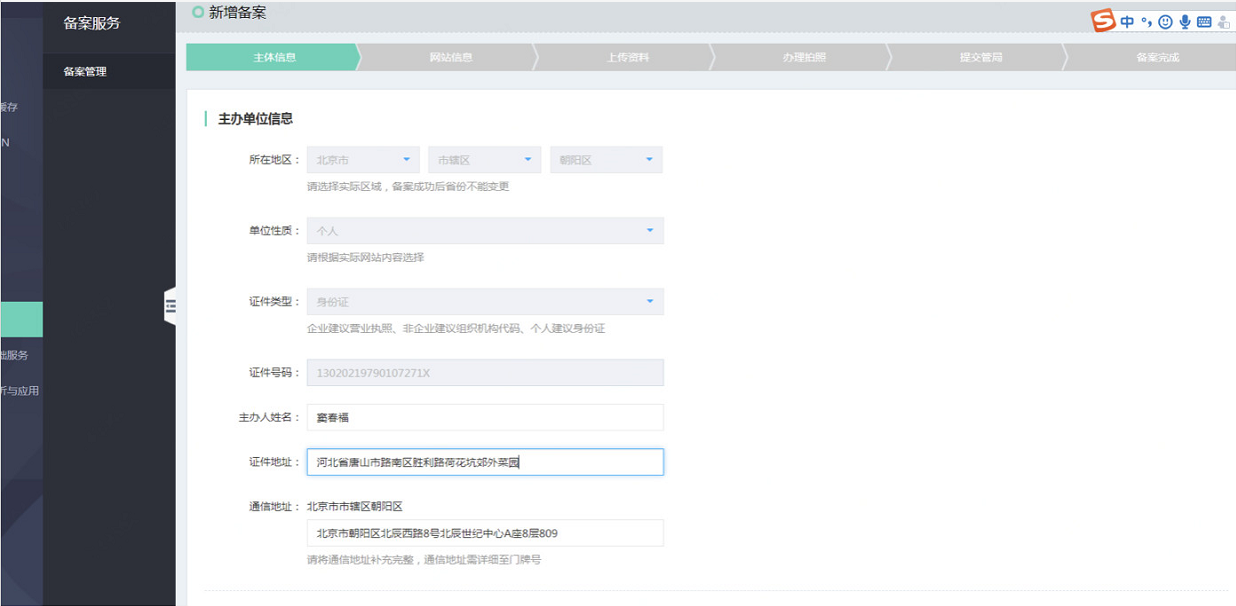
Task: Click the 通信地址 detail input field
Action: (485, 533)
